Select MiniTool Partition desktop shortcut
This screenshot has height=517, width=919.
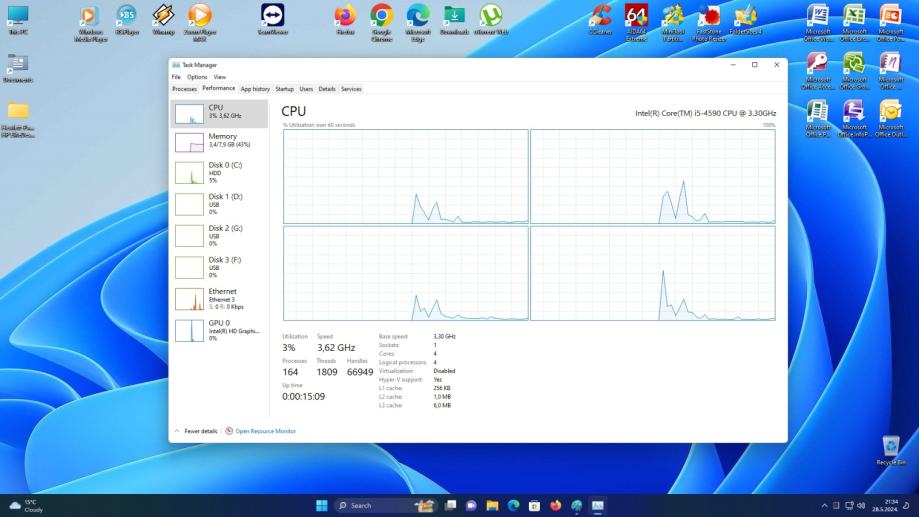(x=673, y=23)
